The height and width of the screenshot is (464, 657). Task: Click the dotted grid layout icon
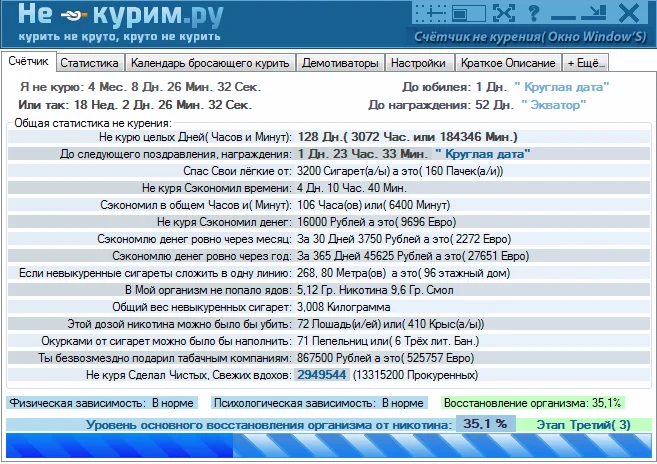point(433,14)
